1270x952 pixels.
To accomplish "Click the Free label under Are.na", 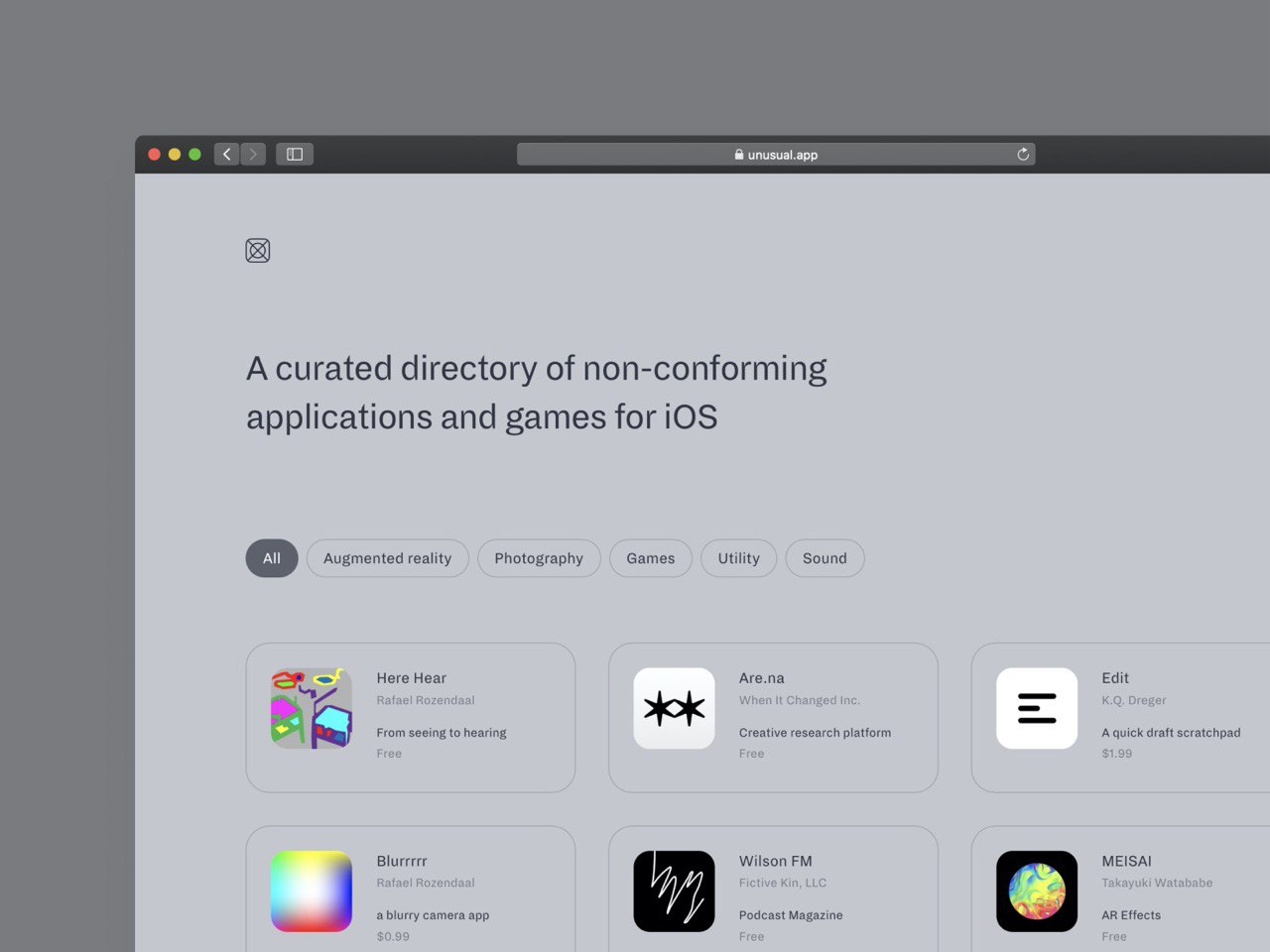I will 752,754.
